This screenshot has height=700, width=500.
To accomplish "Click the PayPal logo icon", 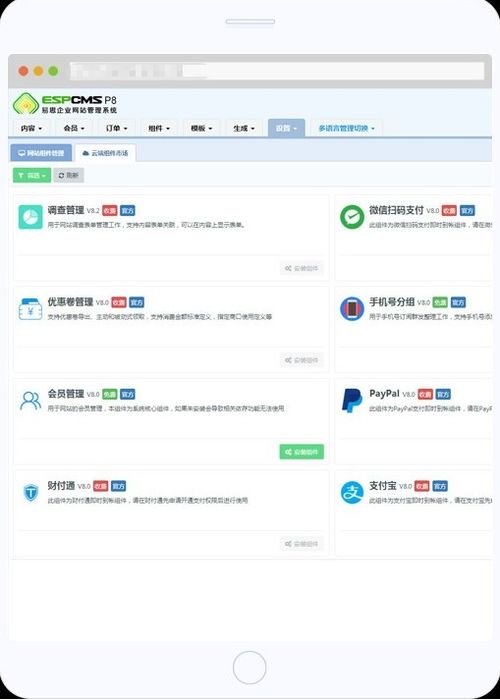I will 352,400.
